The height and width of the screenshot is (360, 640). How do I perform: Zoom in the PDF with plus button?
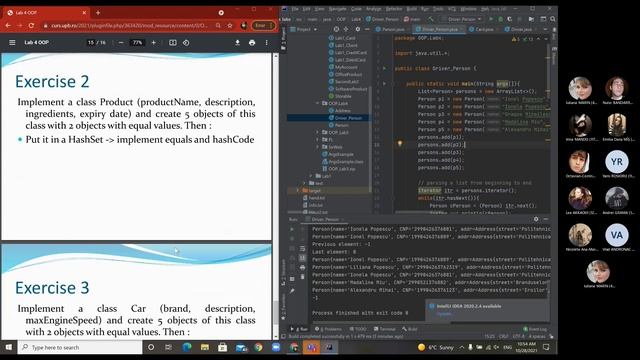(153, 42)
